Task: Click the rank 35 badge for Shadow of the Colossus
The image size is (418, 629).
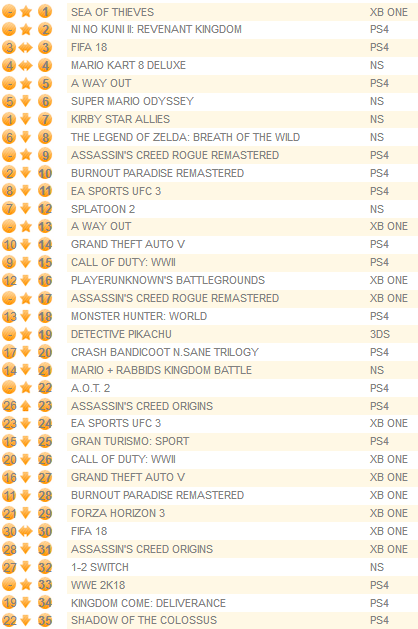Action: coord(45,621)
